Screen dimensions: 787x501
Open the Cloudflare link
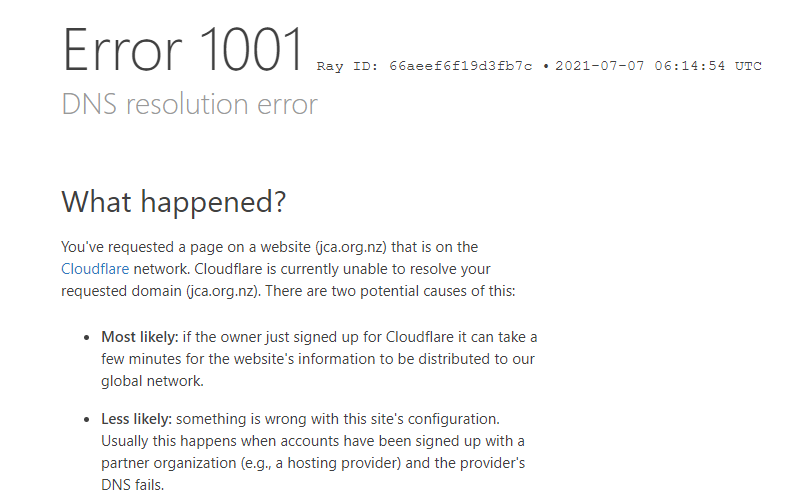95,269
